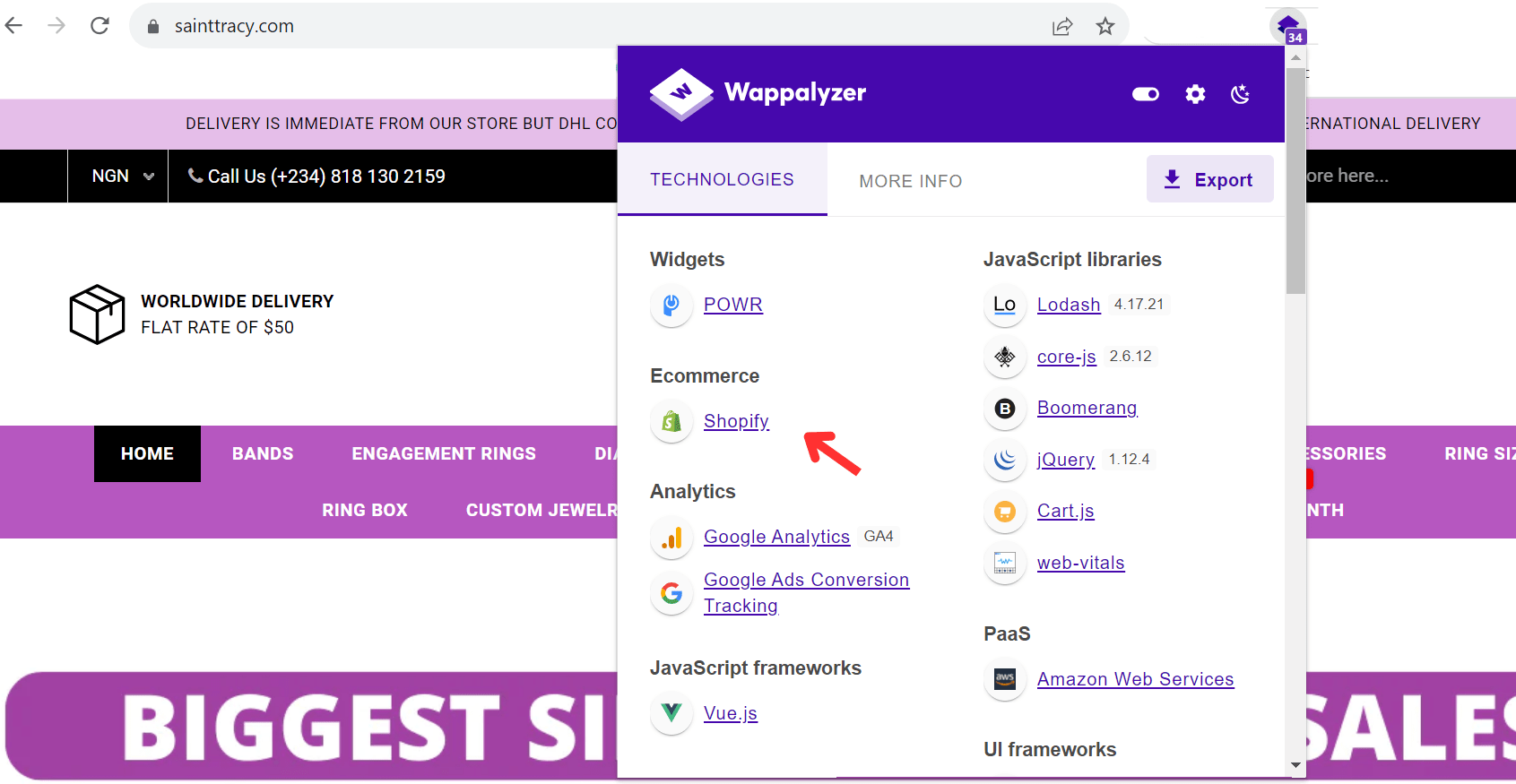Click the Wappalyzer extension icon in toolbar
1516x784 pixels.
(x=1288, y=26)
